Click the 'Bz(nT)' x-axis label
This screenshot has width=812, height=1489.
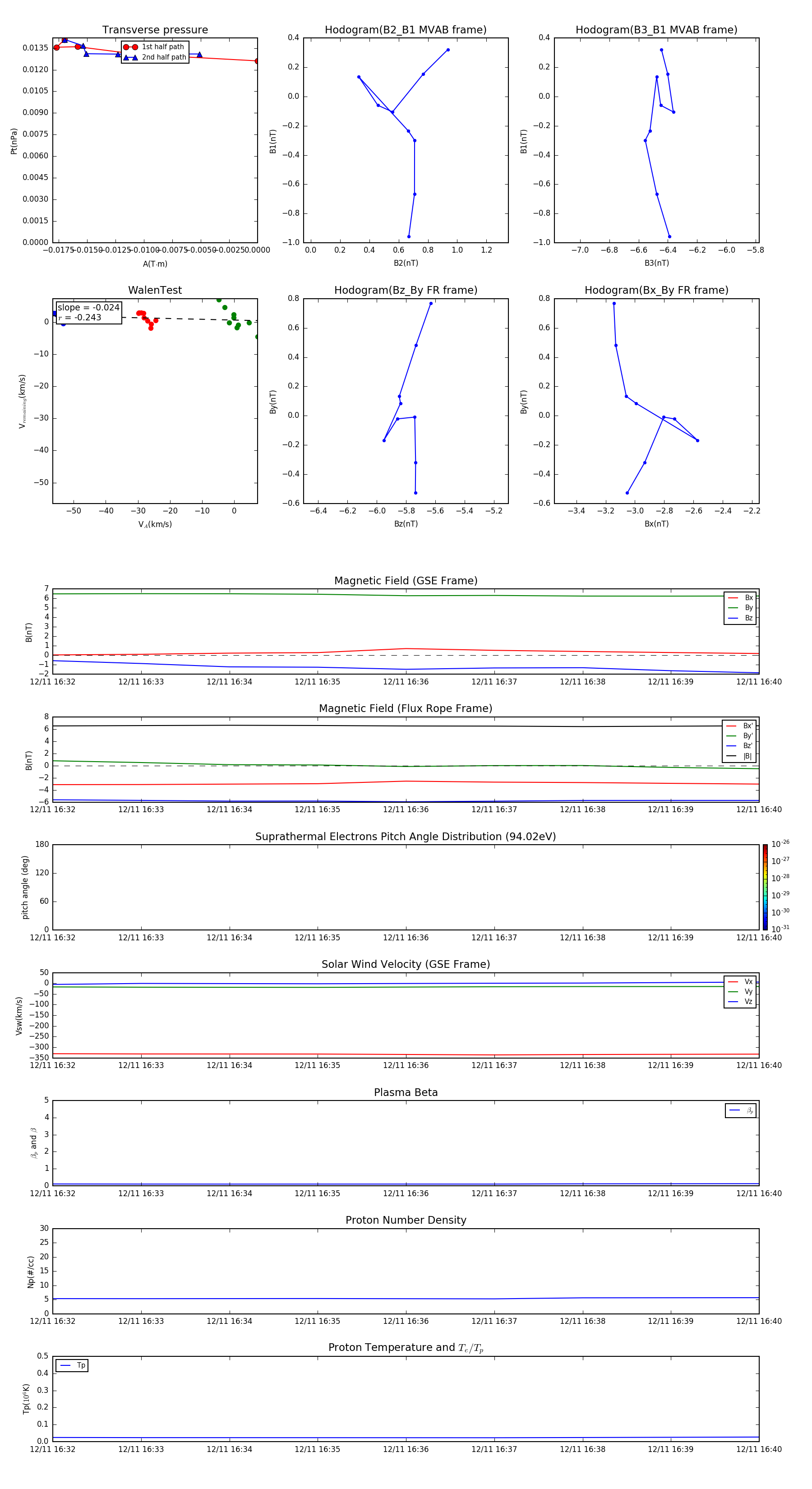coord(406,524)
